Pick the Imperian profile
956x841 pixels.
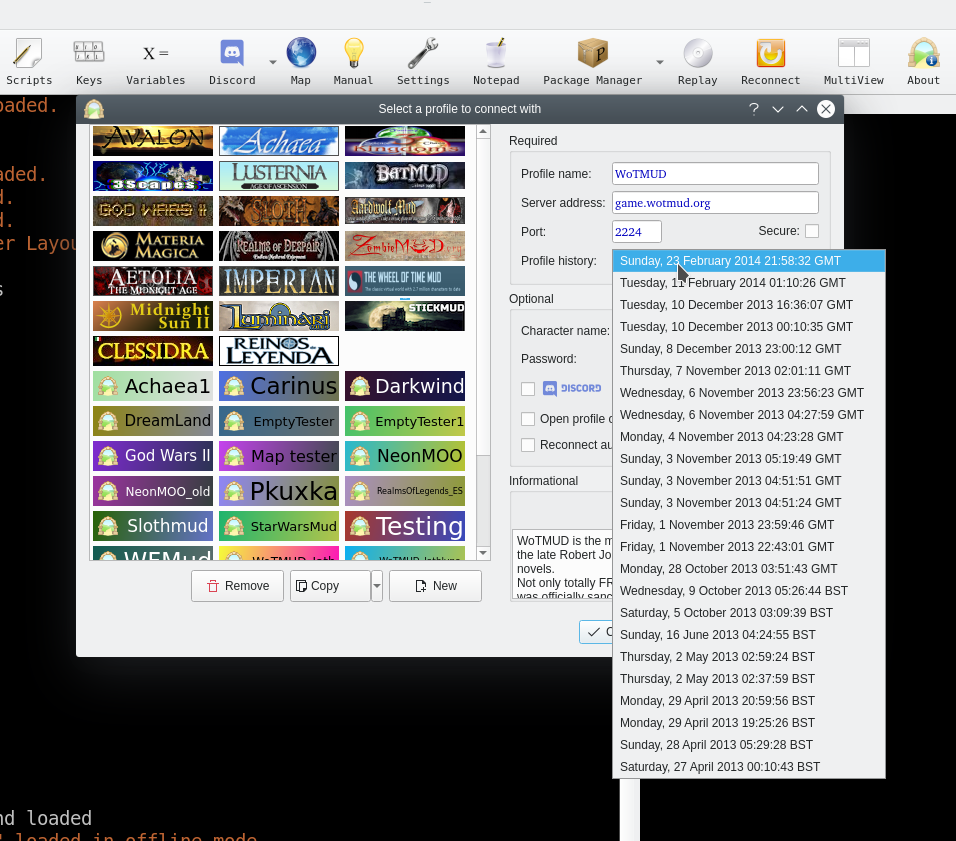(279, 281)
